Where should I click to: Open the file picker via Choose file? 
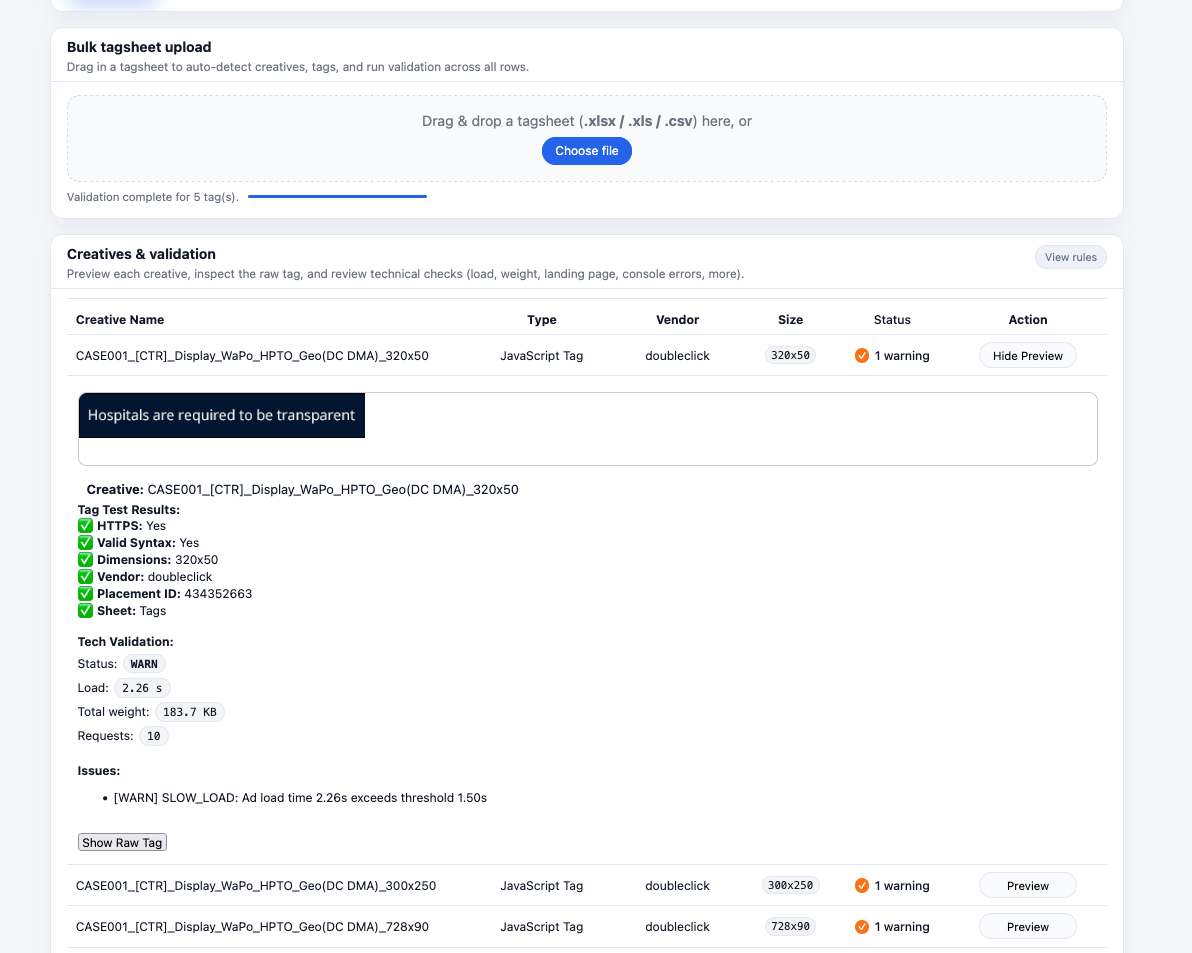pos(586,151)
